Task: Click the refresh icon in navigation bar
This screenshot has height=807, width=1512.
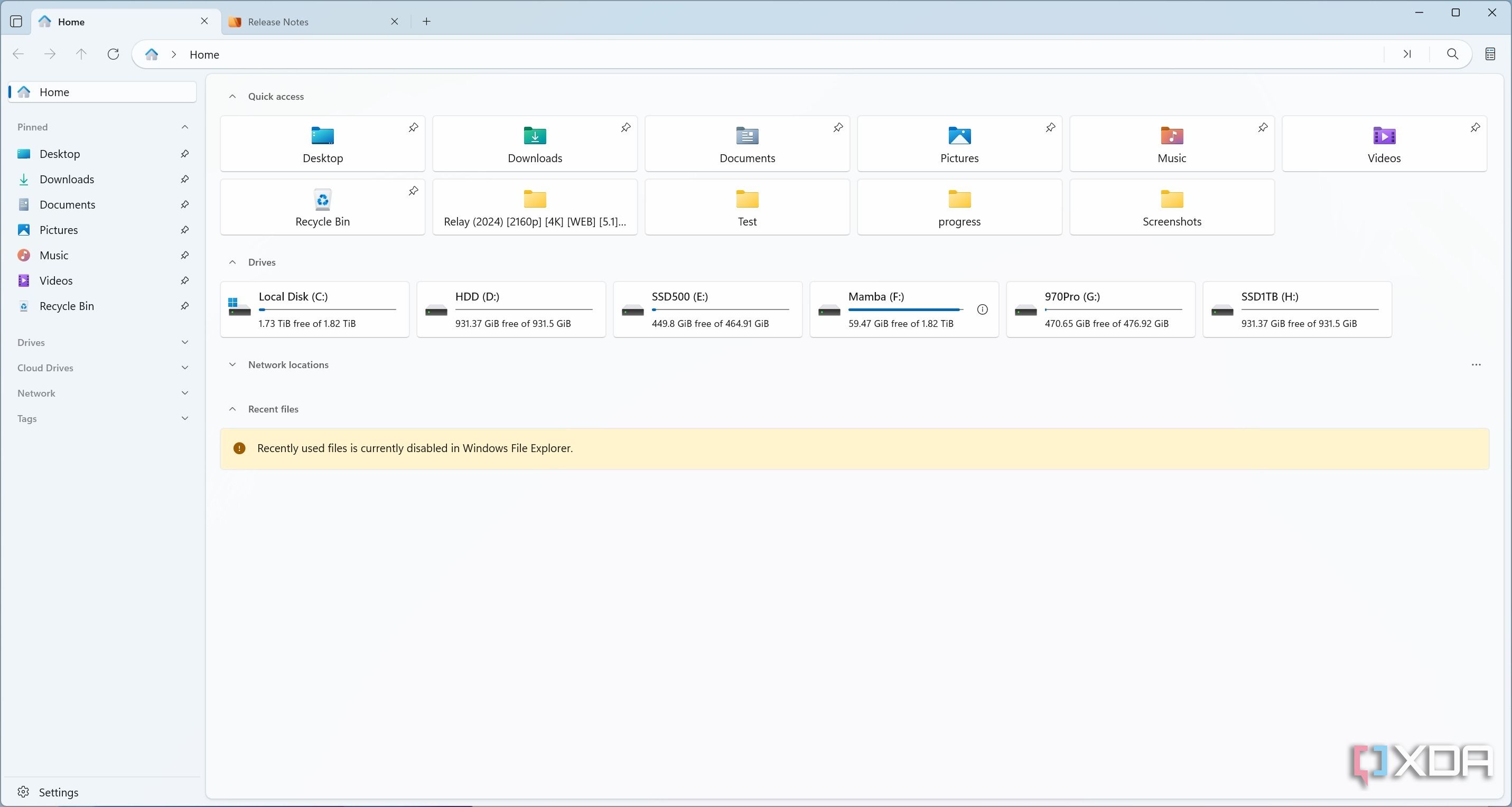Action: coord(113,54)
